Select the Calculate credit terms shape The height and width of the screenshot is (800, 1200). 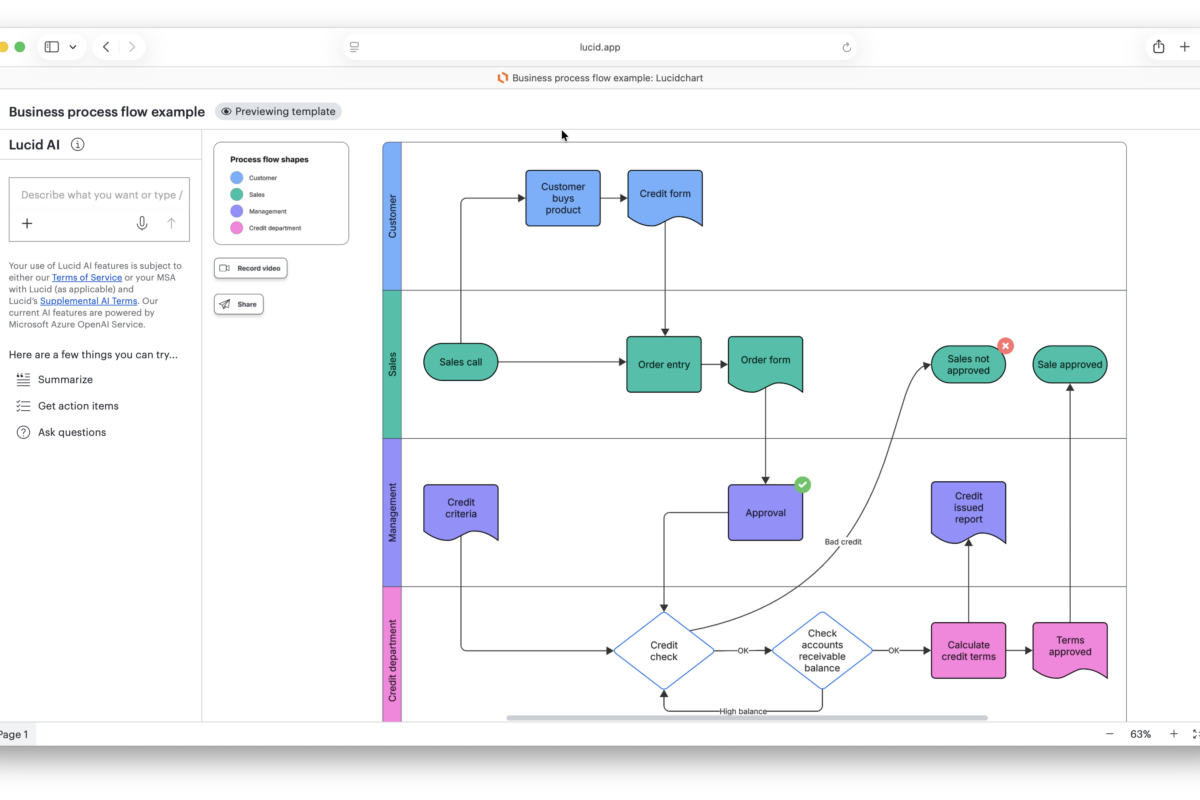coord(968,651)
